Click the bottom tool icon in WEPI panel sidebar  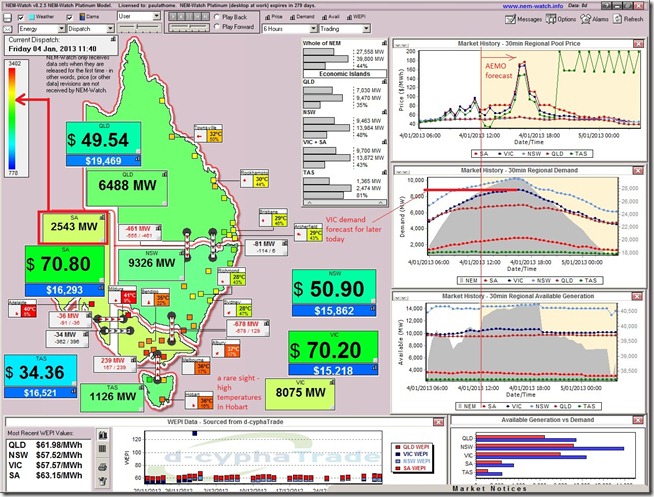(103, 482)
